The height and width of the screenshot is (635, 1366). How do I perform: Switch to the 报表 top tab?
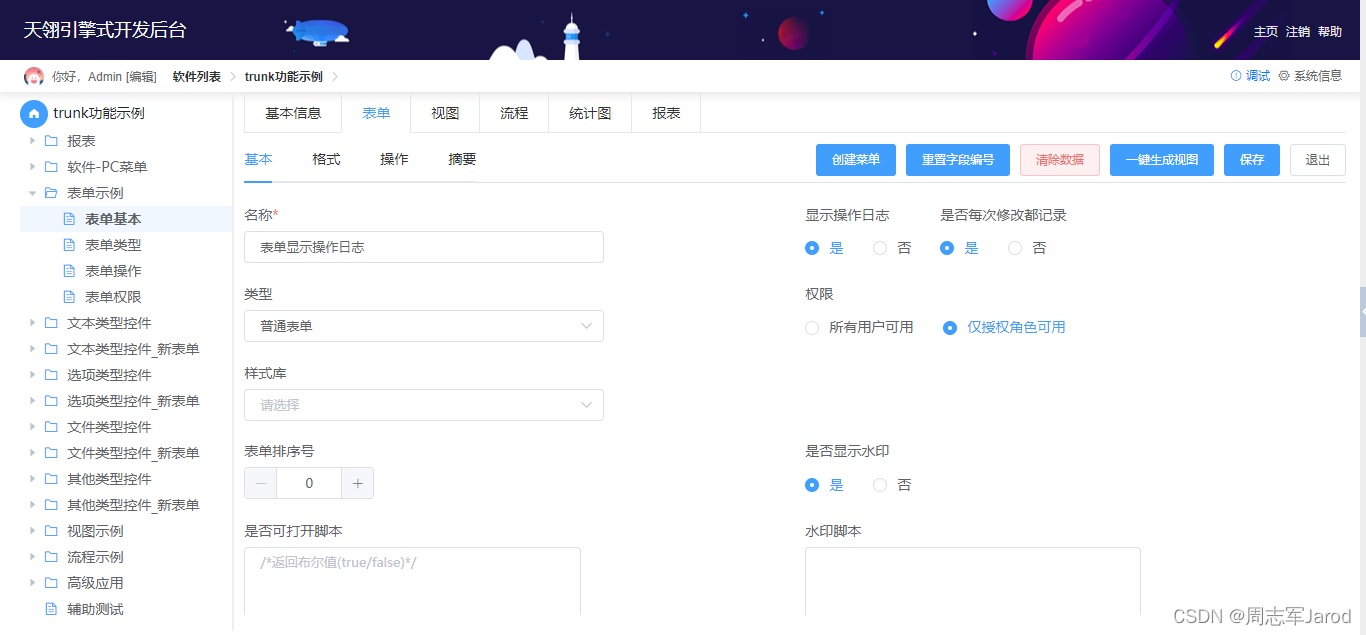coord(666,113)
